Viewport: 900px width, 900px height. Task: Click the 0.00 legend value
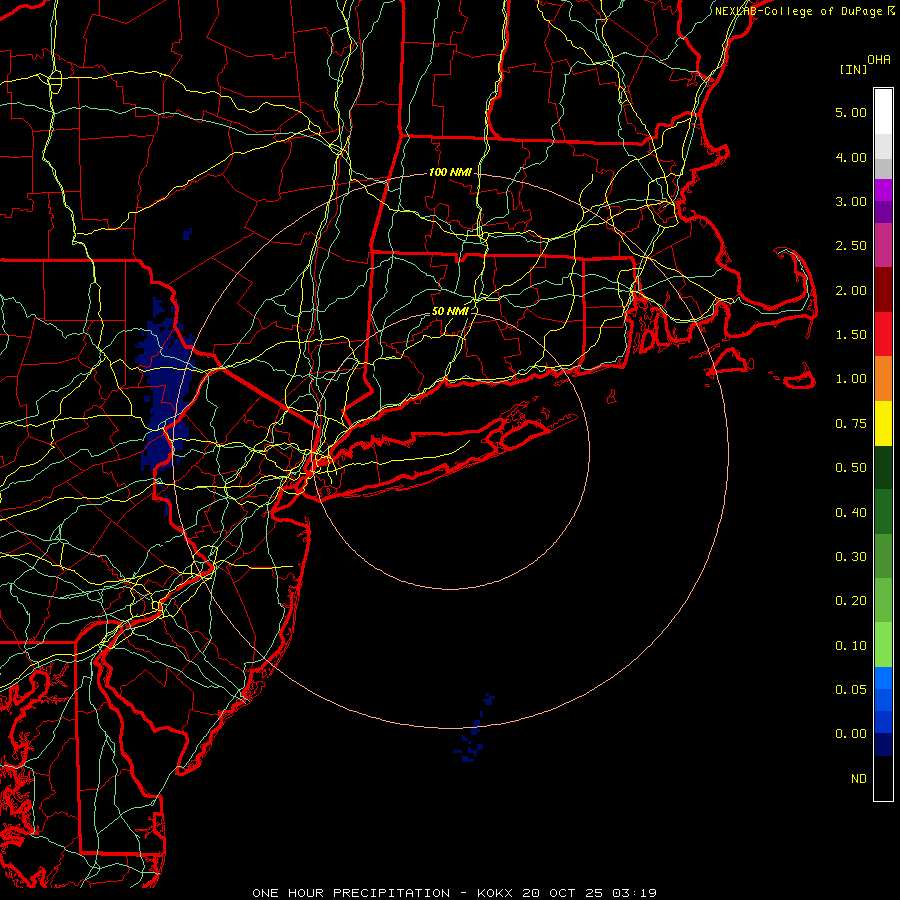pyautogui.click(x=851, y=734)
